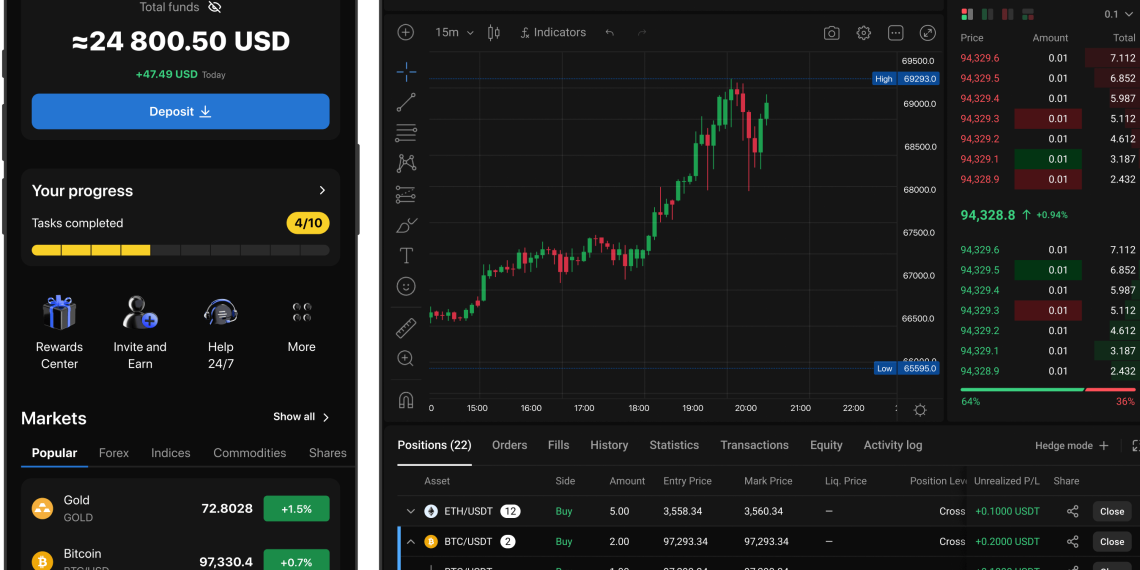Switch to the Commodities markets tab
The width and height of the screenshot is (1140, 570).
click(x=249, y=453)
